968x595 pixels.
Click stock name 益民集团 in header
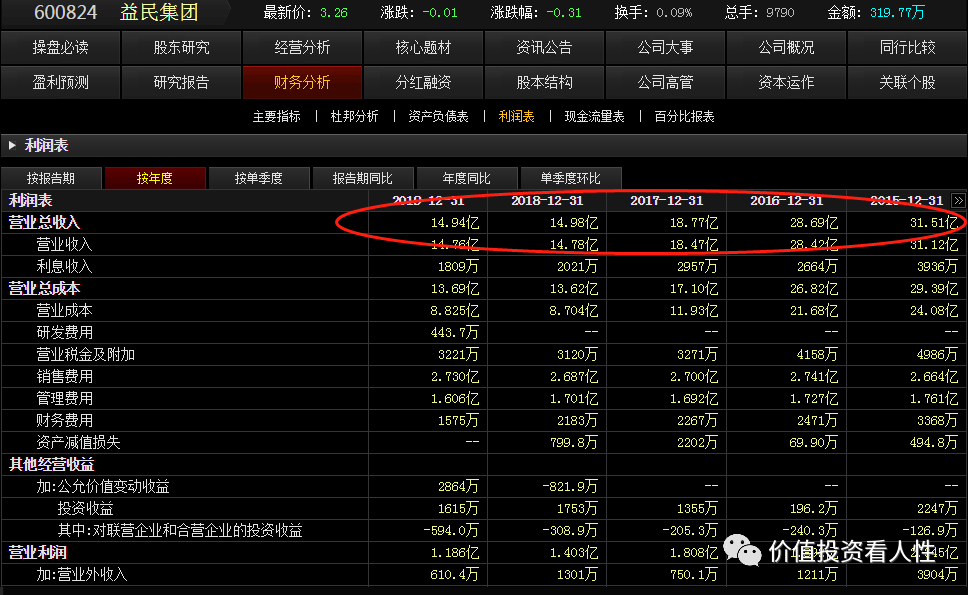tap(159, 12)
